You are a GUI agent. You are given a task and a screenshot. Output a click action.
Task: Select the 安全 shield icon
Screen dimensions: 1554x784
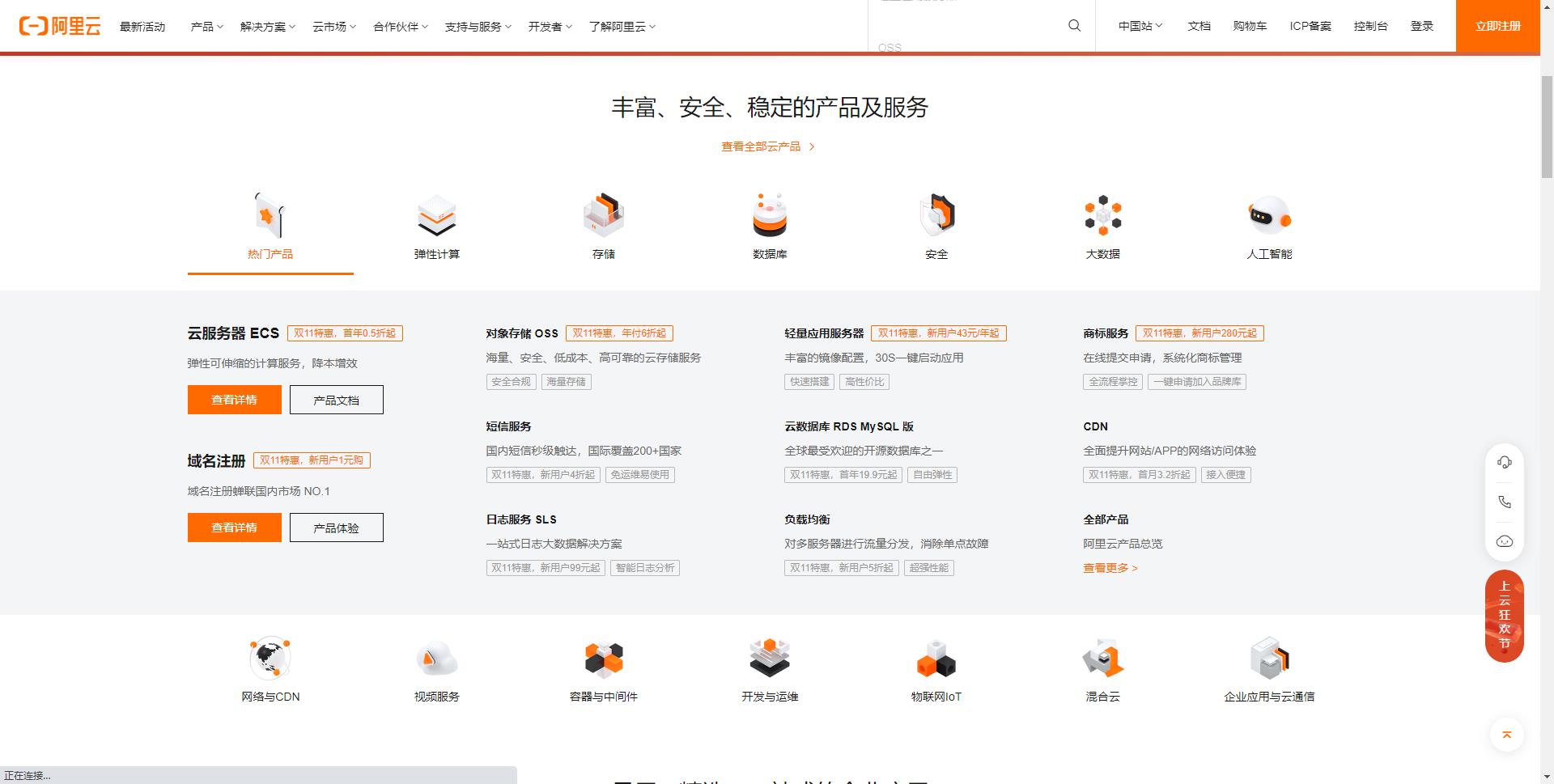tap(936, 215)
